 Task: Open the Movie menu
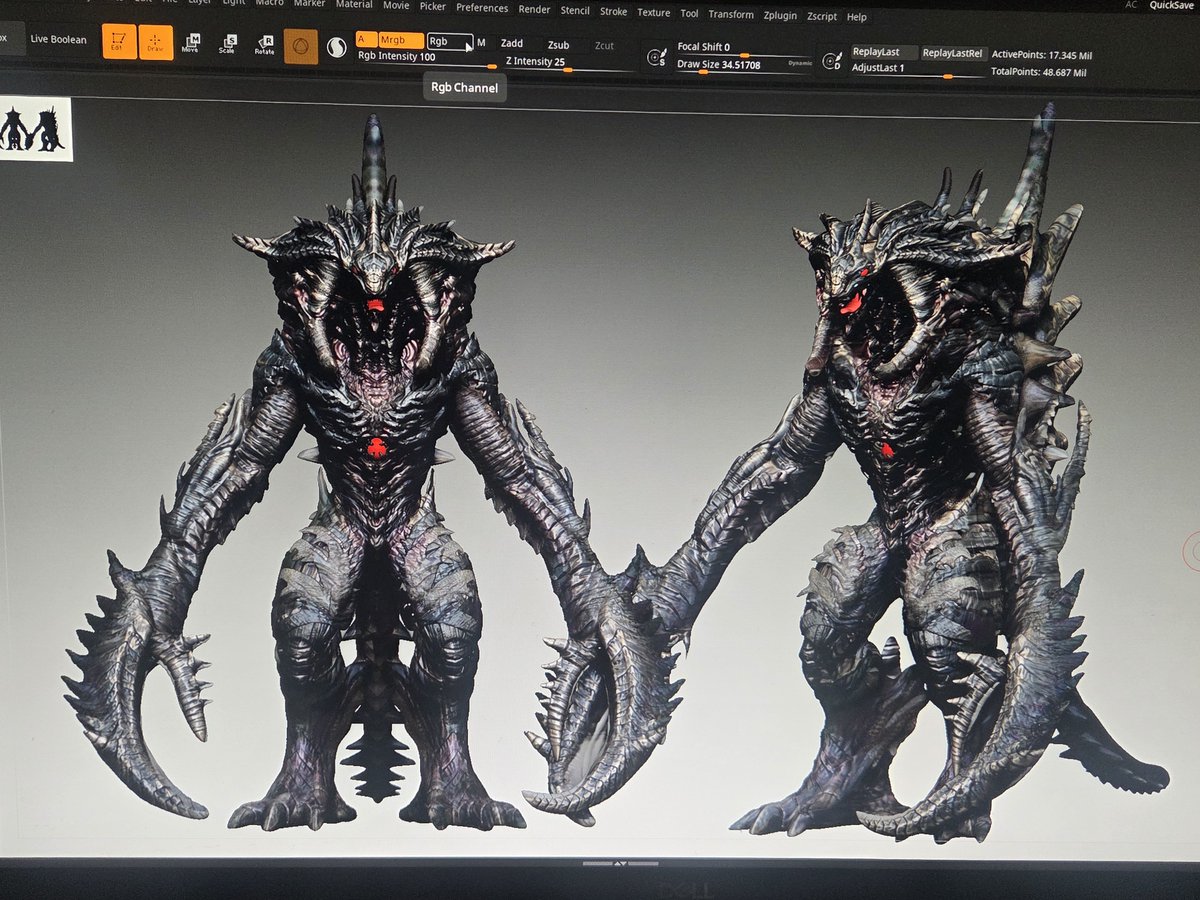(x=396, y=5)
